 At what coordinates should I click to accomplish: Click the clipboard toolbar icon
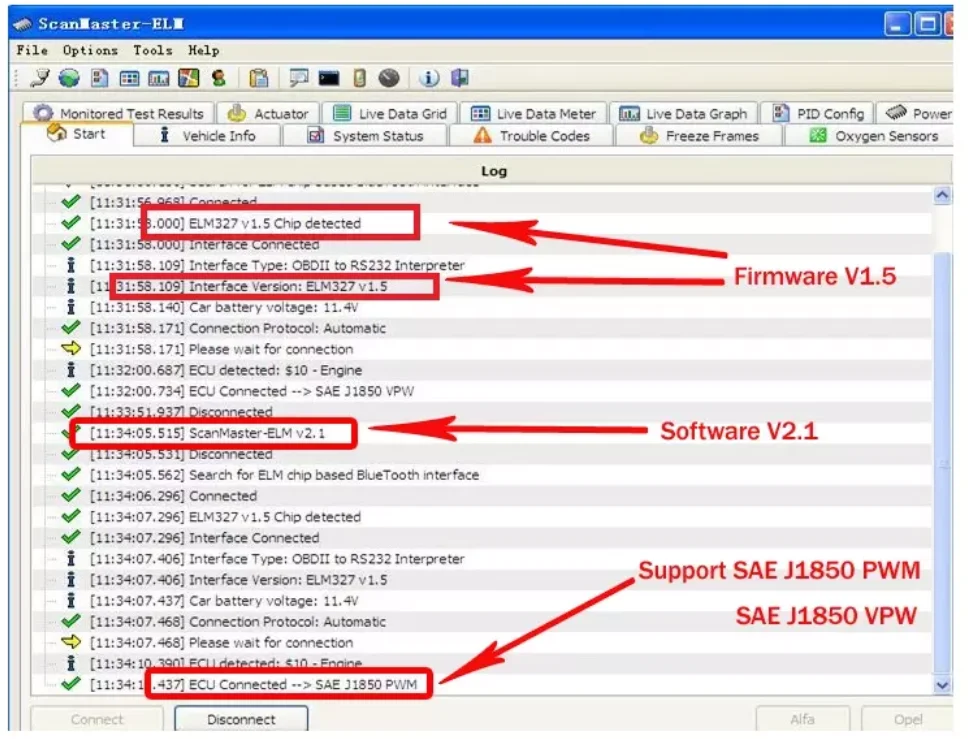click(259, 78)
